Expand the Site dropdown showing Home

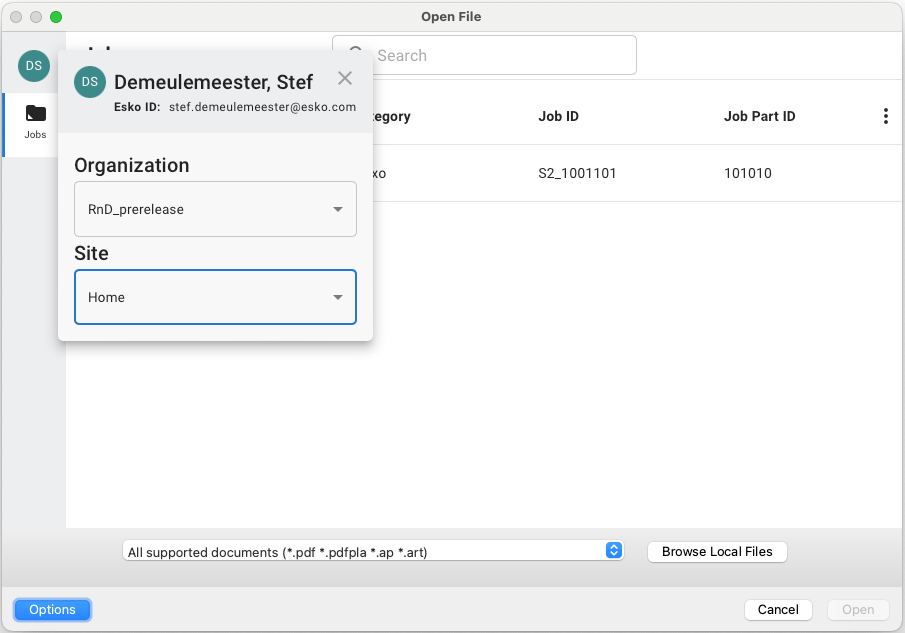(215, 298)
